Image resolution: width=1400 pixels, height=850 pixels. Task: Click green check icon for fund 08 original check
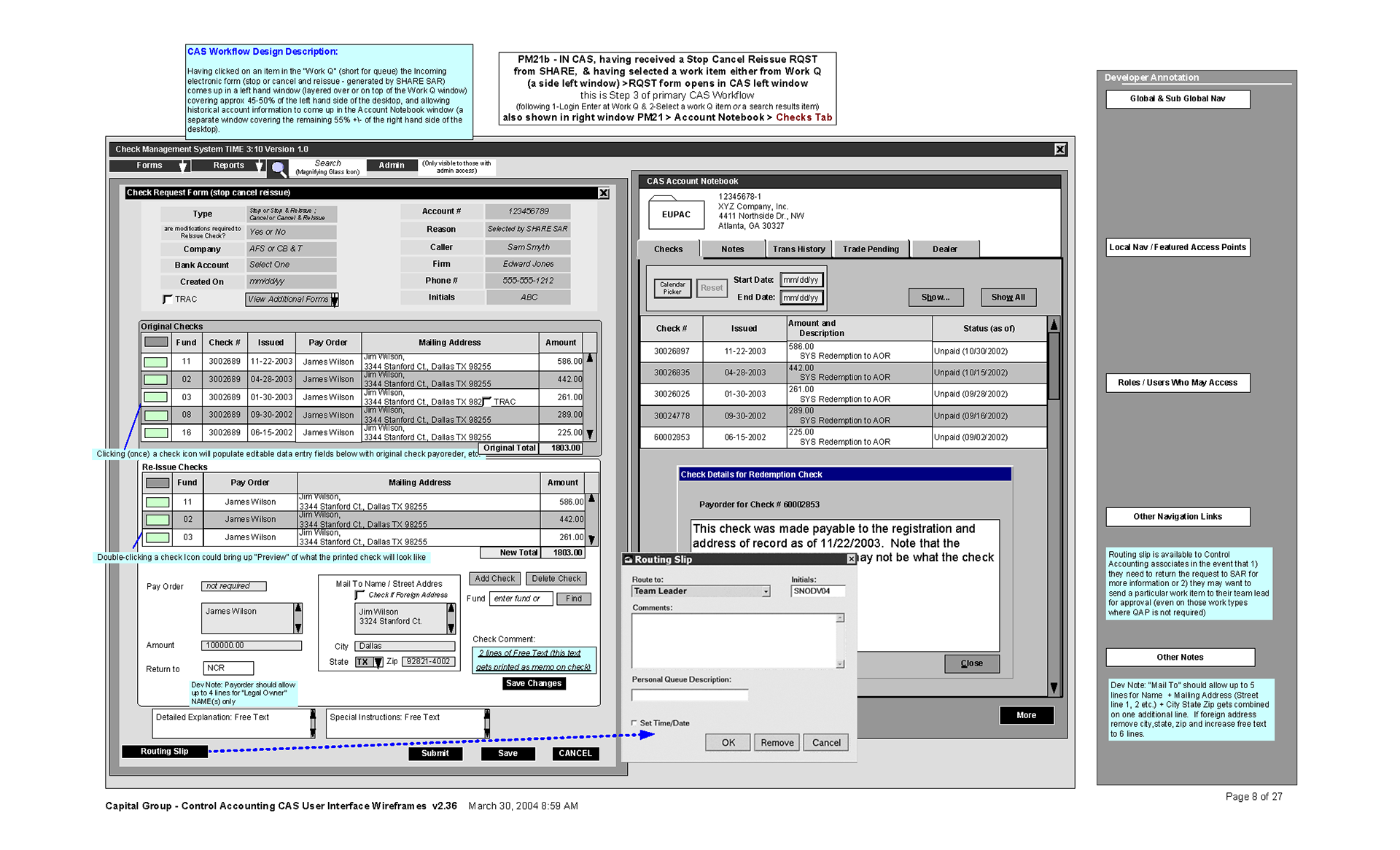pyautogui.click(x=155, y=416)
